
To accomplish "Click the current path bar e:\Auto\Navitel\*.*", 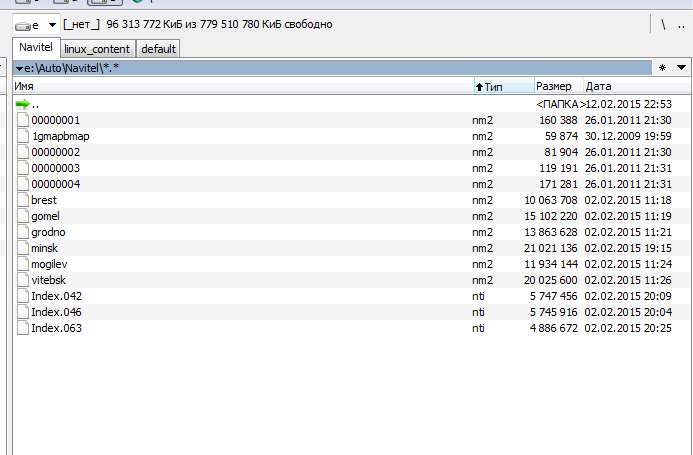I will pyautogui.click(x=332, y=68).
